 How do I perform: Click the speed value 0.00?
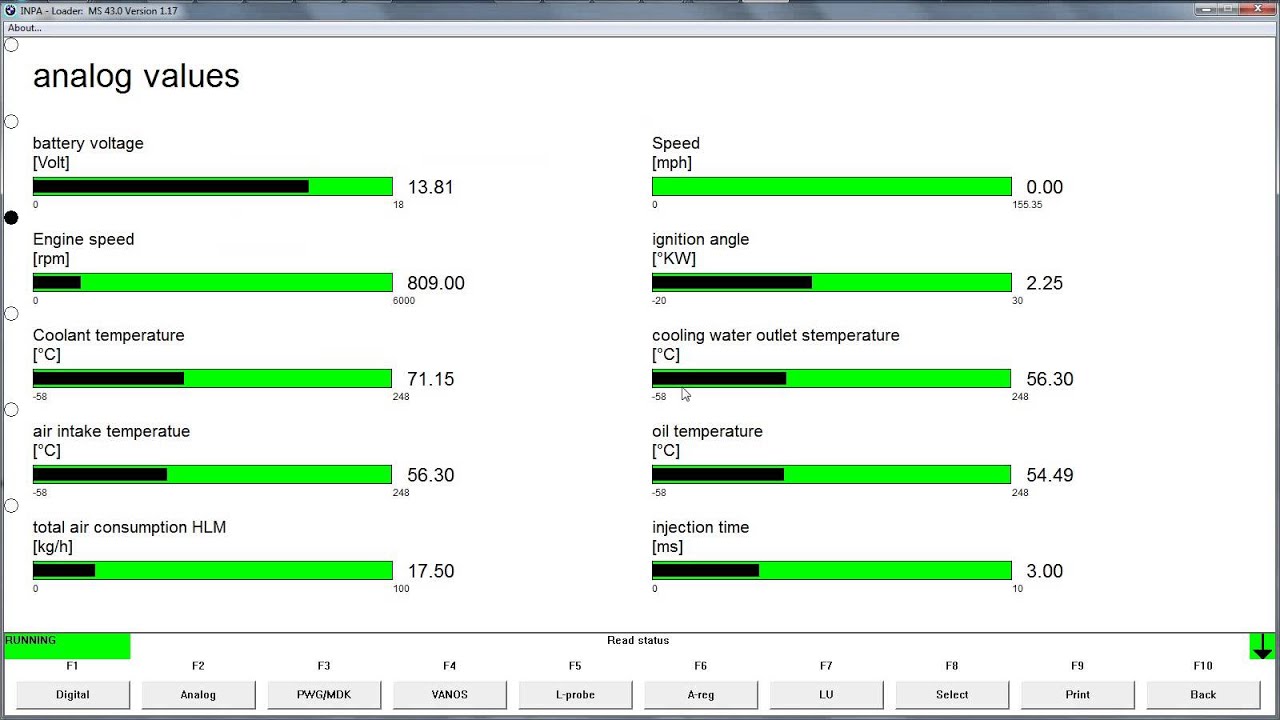1045,187
